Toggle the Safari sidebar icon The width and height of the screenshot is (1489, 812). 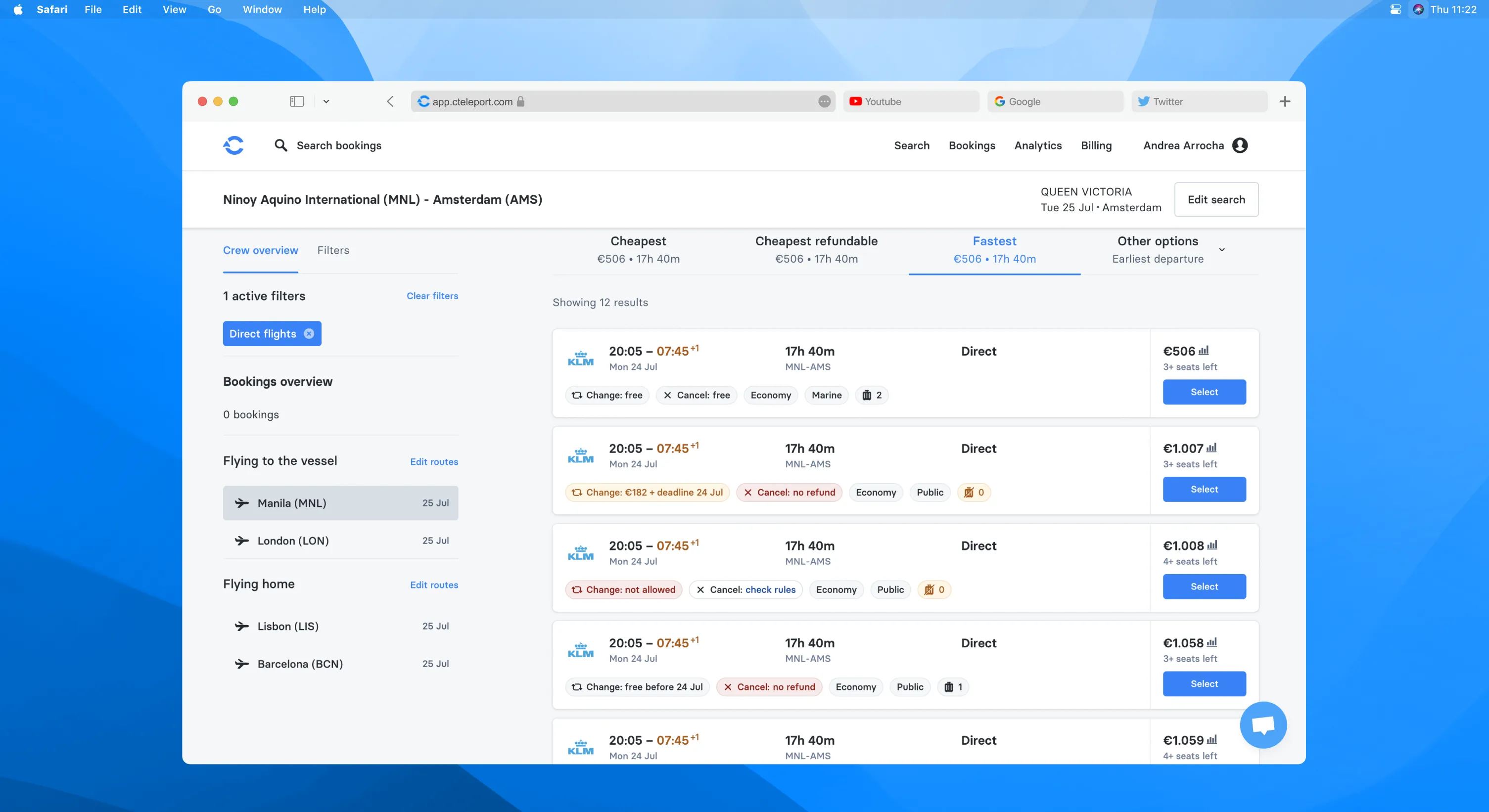pyautogui.click(x=296, y=102)
